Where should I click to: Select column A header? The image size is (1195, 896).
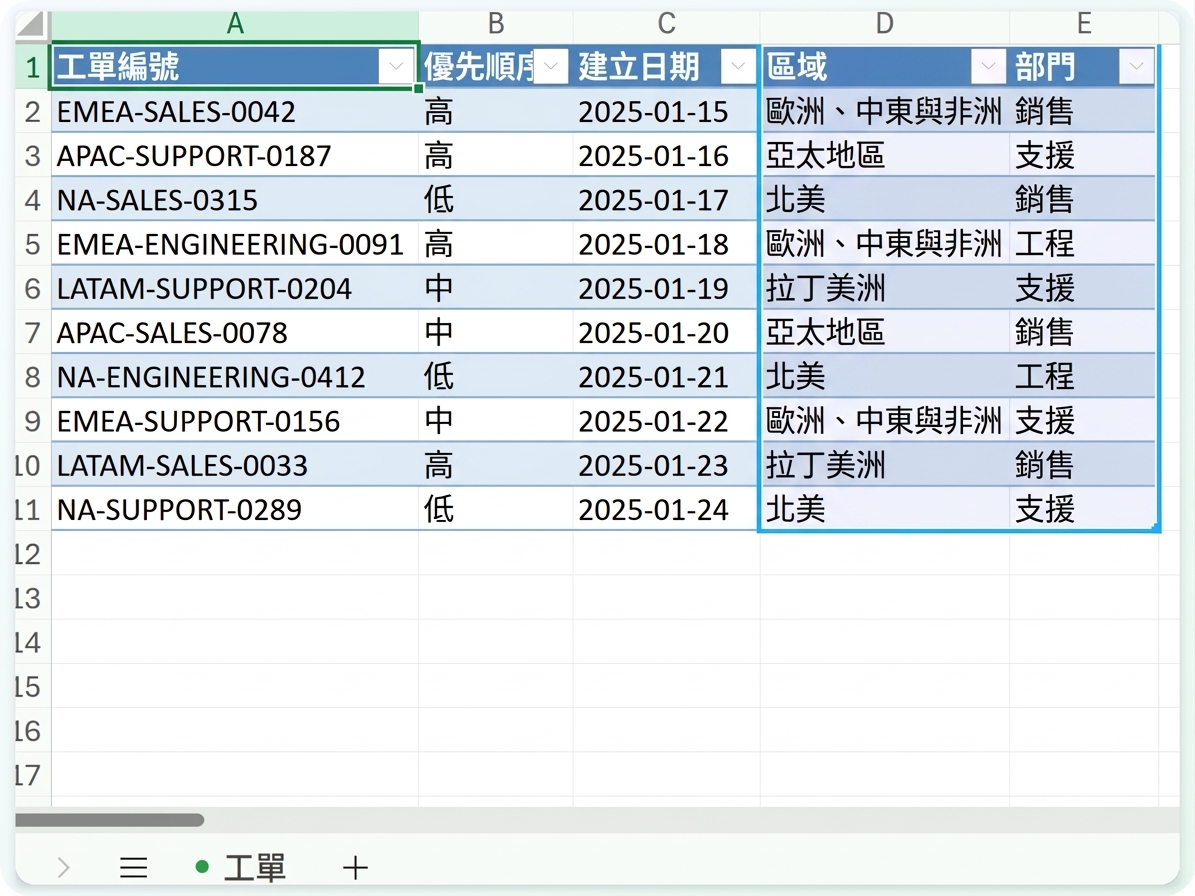(x=235, y=24)
